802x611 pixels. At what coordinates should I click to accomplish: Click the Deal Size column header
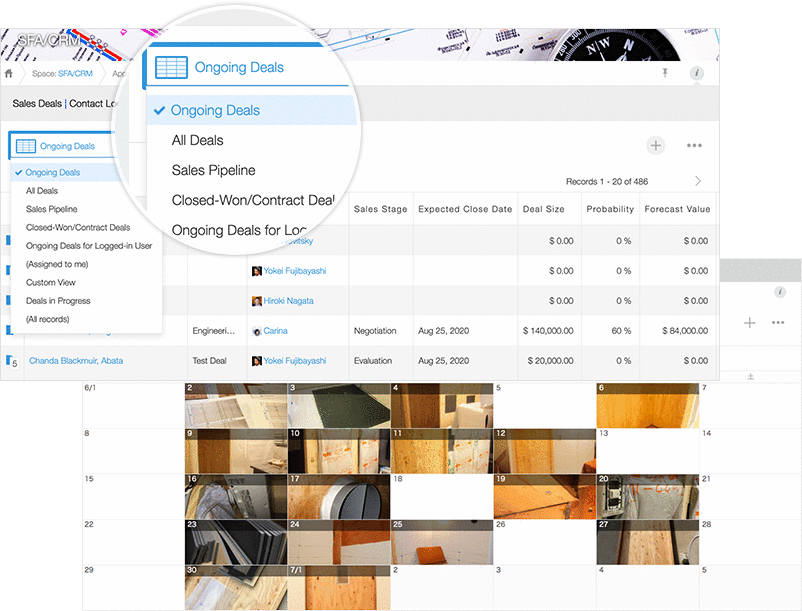(x=544, y=209)
